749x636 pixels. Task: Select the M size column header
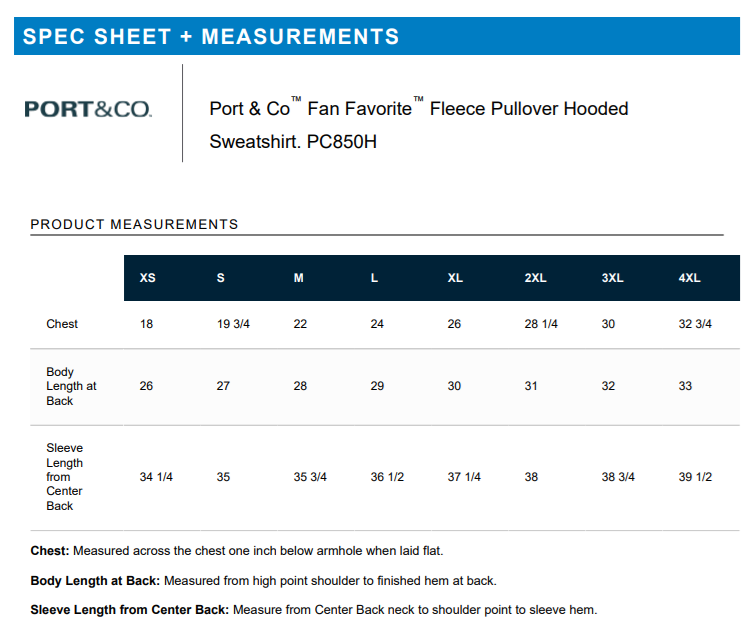click(x=298, y=278)
